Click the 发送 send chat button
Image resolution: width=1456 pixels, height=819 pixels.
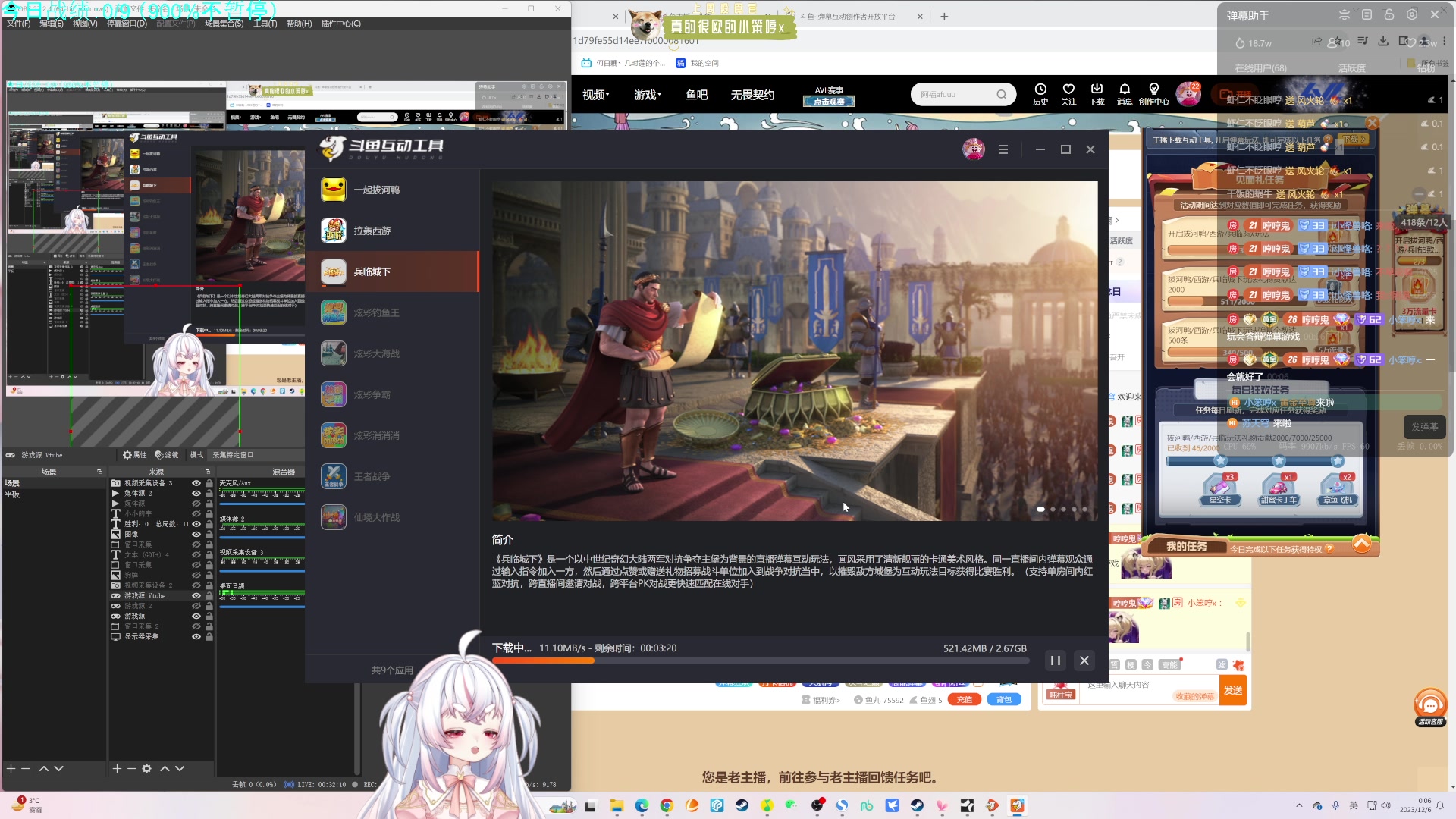1233,690
